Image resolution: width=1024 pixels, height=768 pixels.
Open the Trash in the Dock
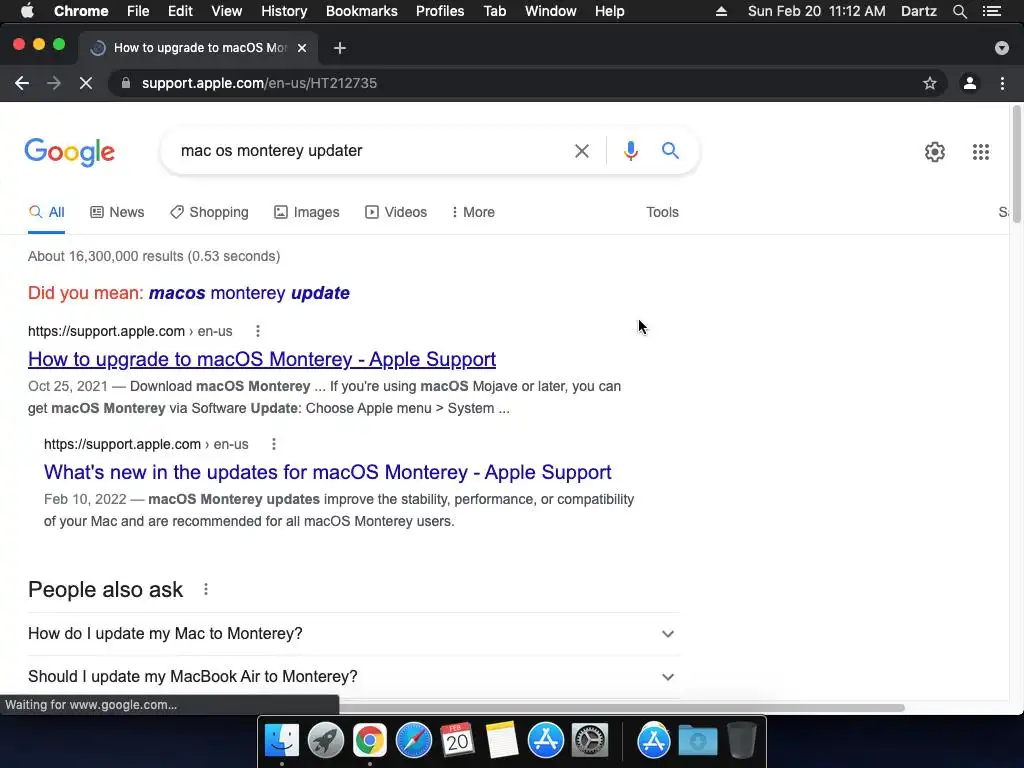point(741,741)
